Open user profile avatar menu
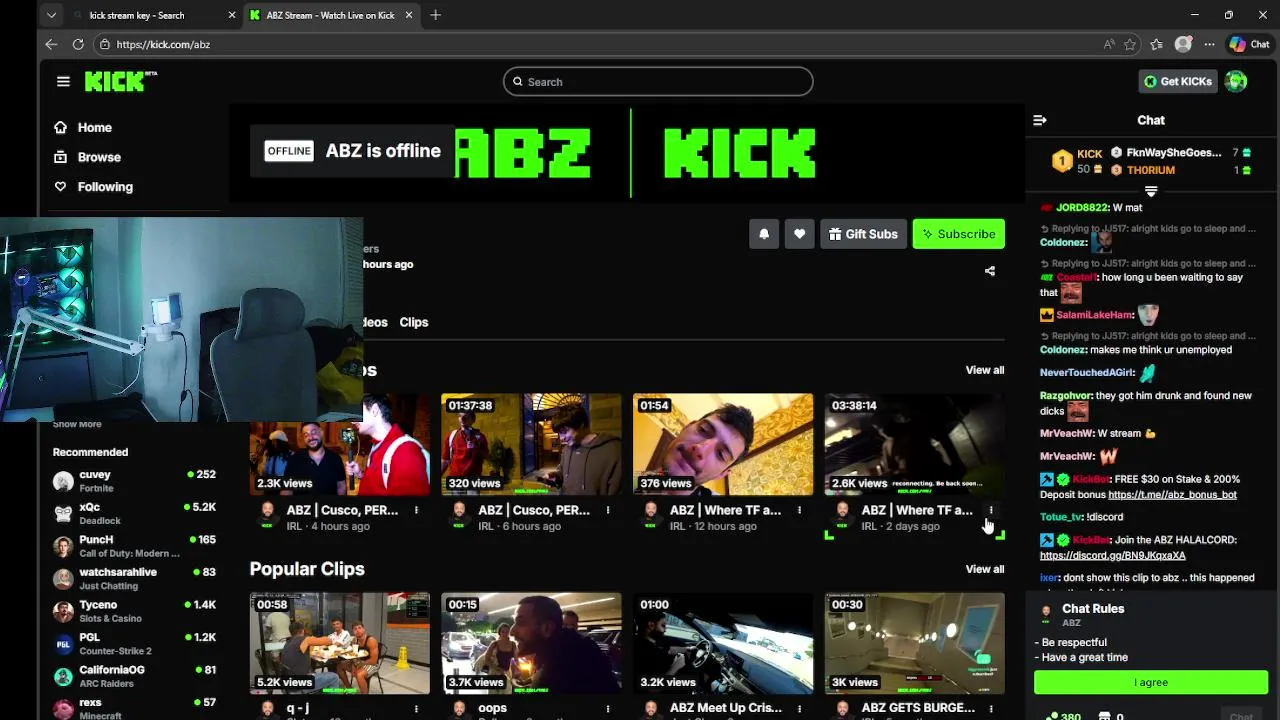Image resolution: width=1280 pixels, height=720 pixels. tap(1236, 82)
